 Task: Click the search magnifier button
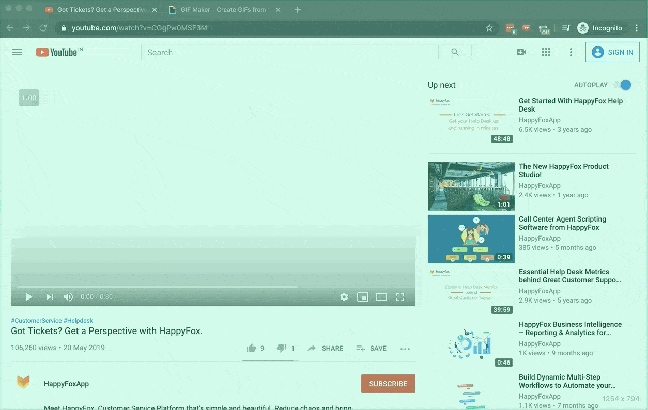(x=455, y=52)
